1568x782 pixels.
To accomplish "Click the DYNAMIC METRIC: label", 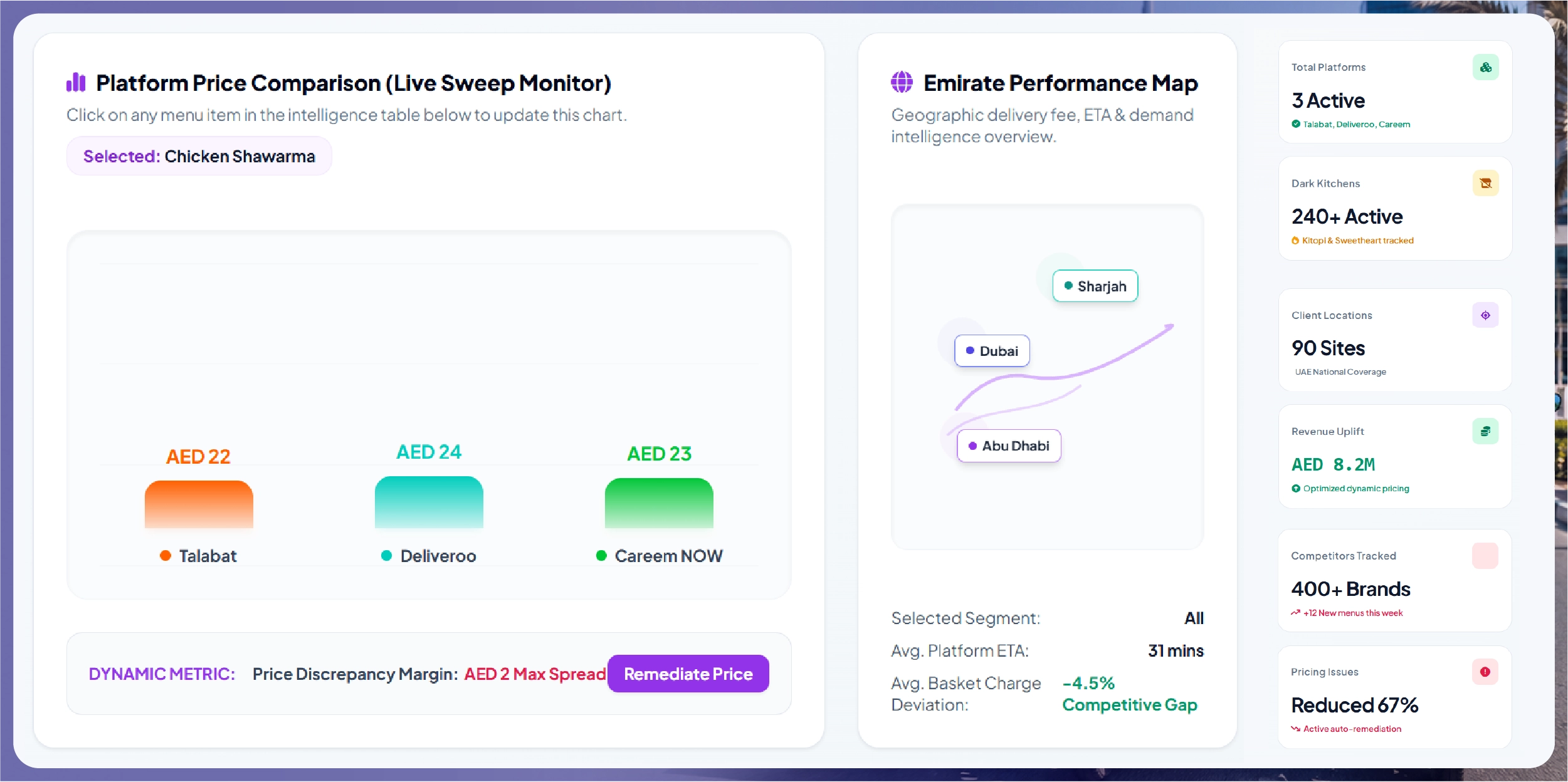I will [x=162, y=674].
